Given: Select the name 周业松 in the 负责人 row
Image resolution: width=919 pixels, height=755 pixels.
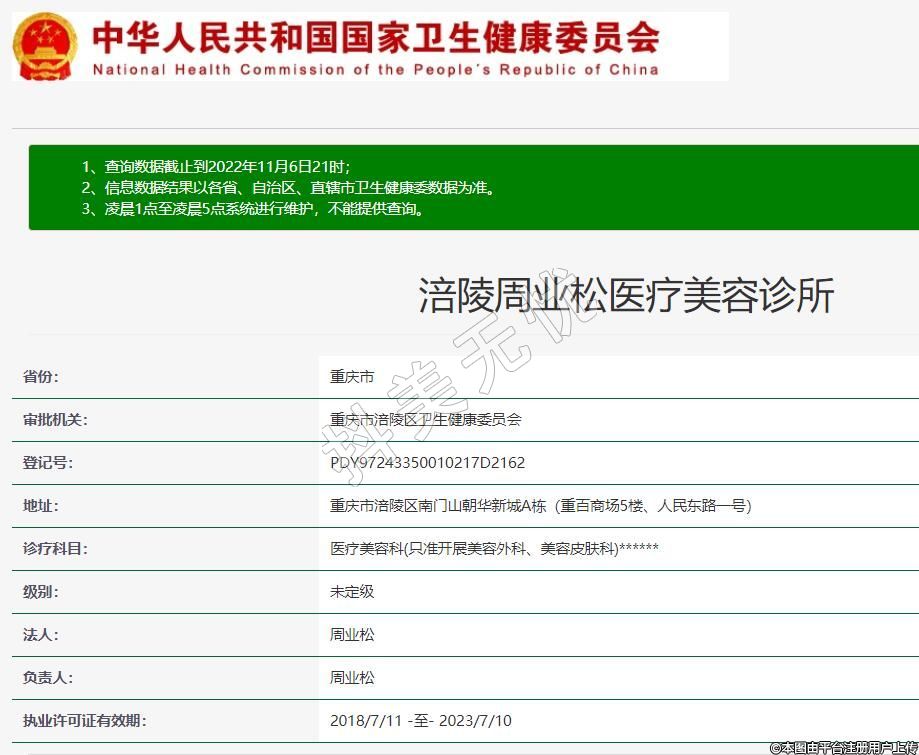Looking at the screenshot, I should [352, 678].
